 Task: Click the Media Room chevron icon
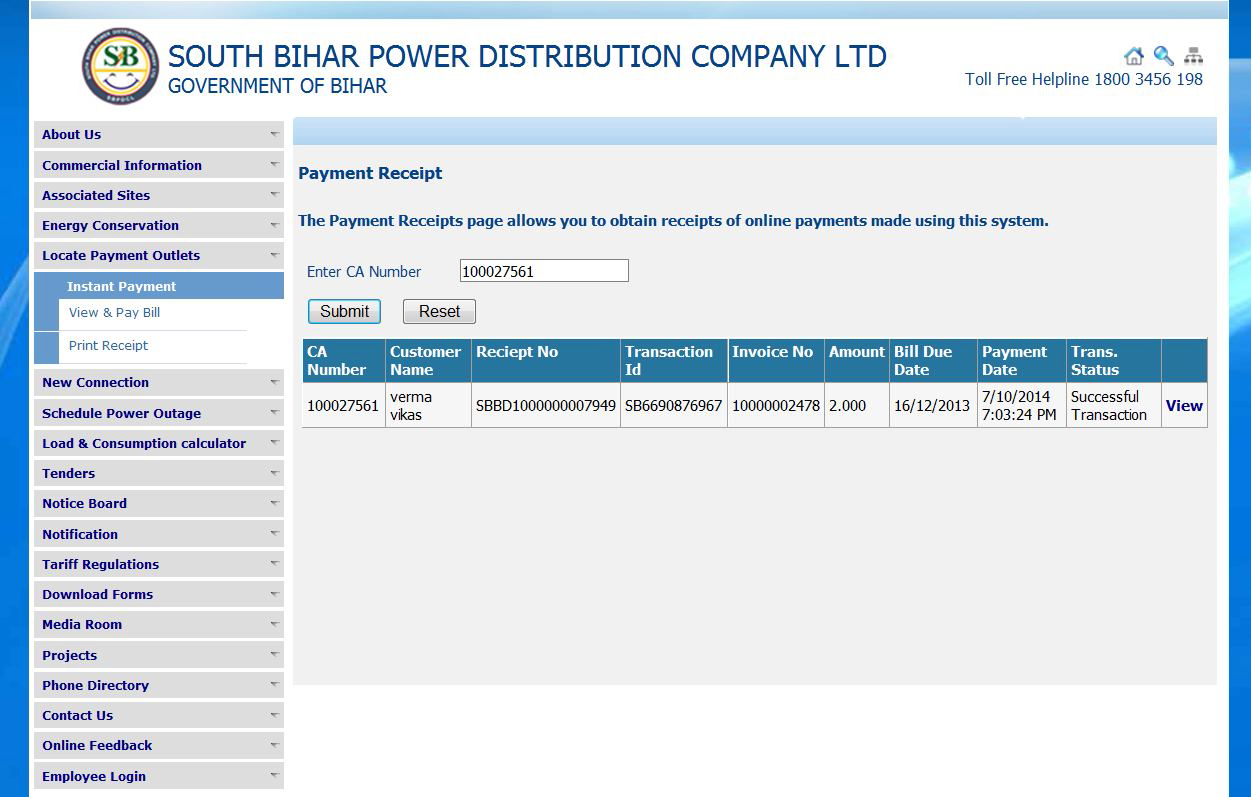[x=273, y=624]
